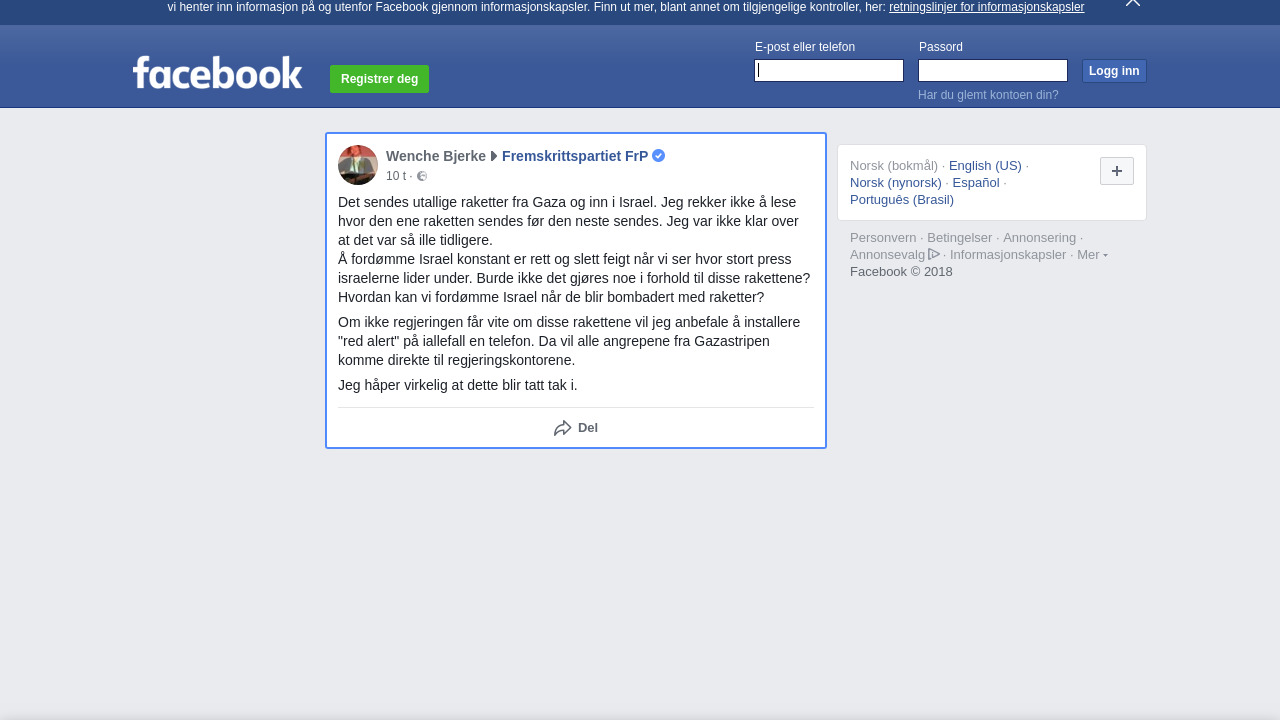
Task: Click the verified badge next to Fremskrittspartiet FrP
Action: point(658,156)
